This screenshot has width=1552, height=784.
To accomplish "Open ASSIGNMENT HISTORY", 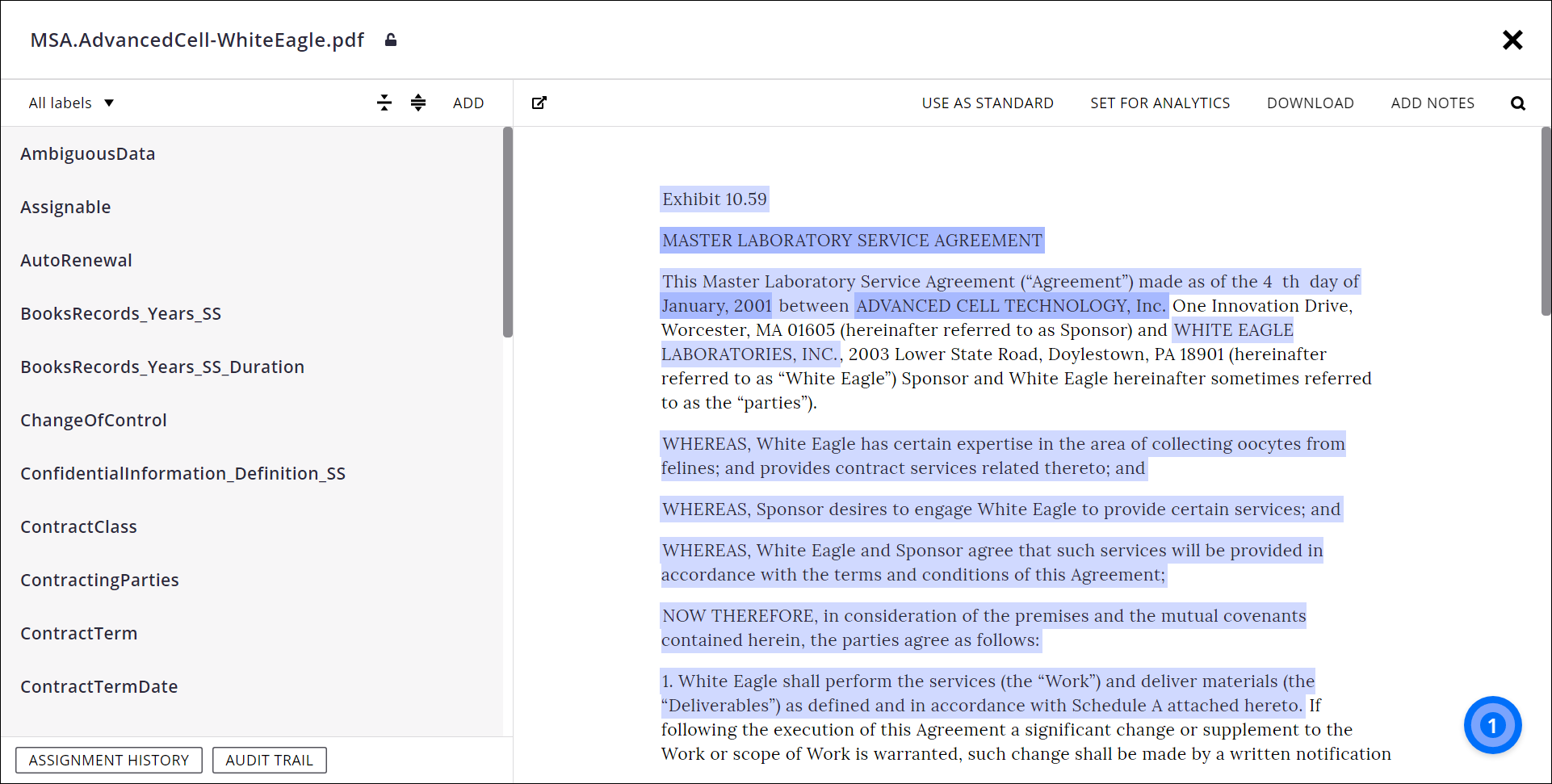I will (x=108, y=760).
